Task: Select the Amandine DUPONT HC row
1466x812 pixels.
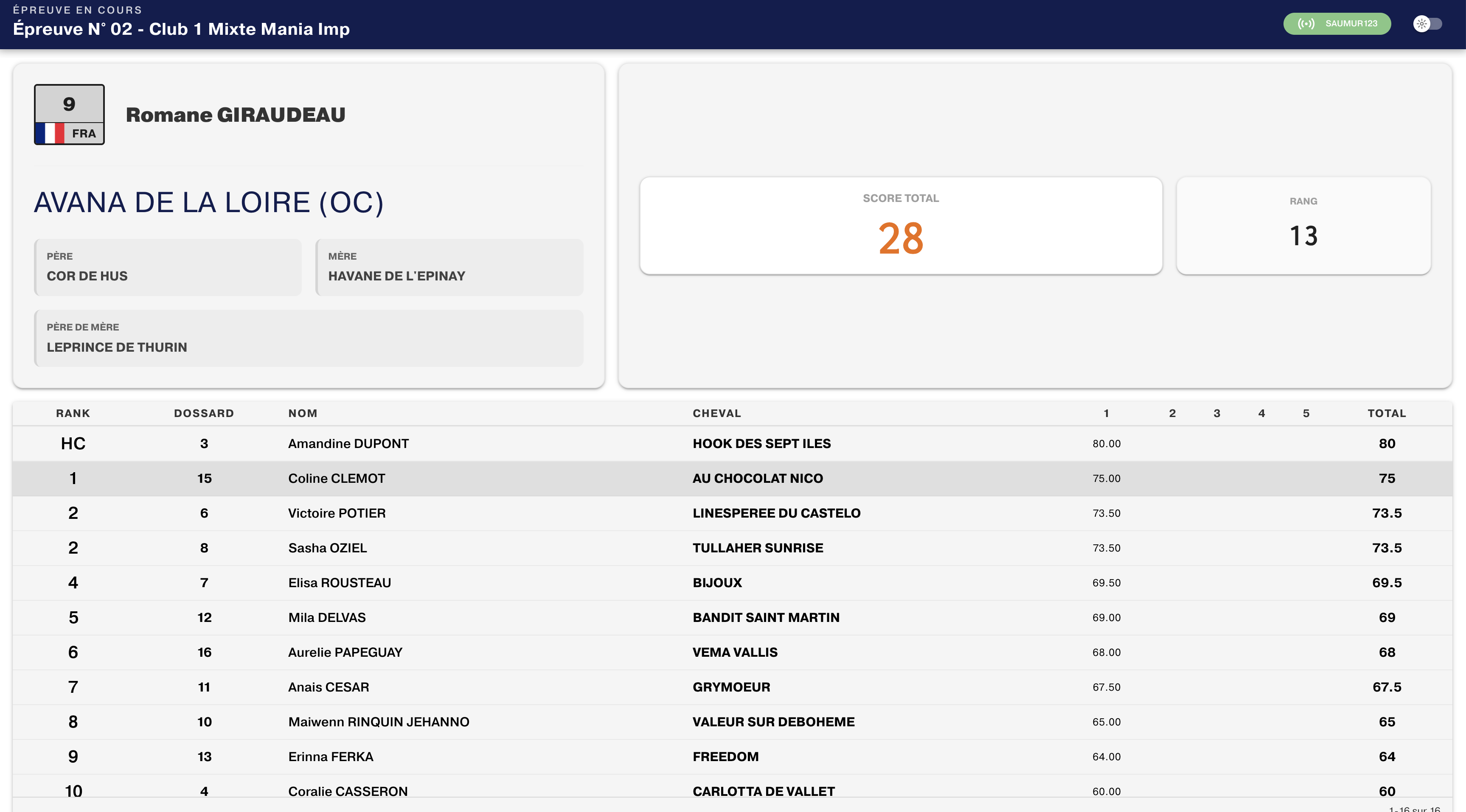Action: pos(348,443)
